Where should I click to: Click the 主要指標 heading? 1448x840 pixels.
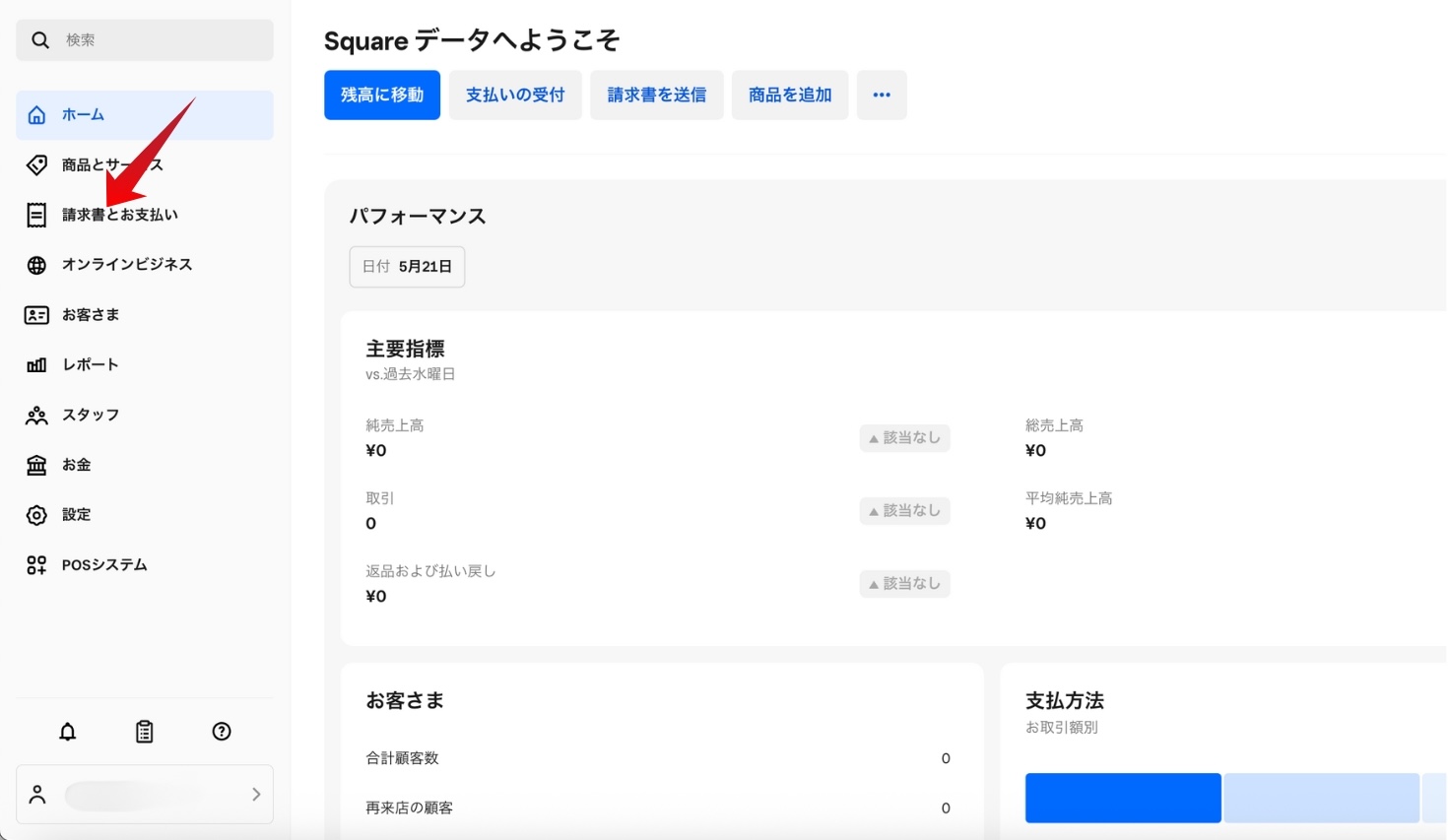[405, 350]
